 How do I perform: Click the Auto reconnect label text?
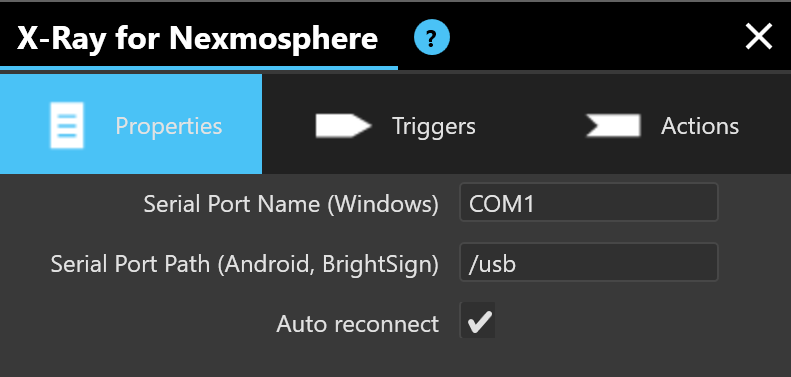click(358, 324)
